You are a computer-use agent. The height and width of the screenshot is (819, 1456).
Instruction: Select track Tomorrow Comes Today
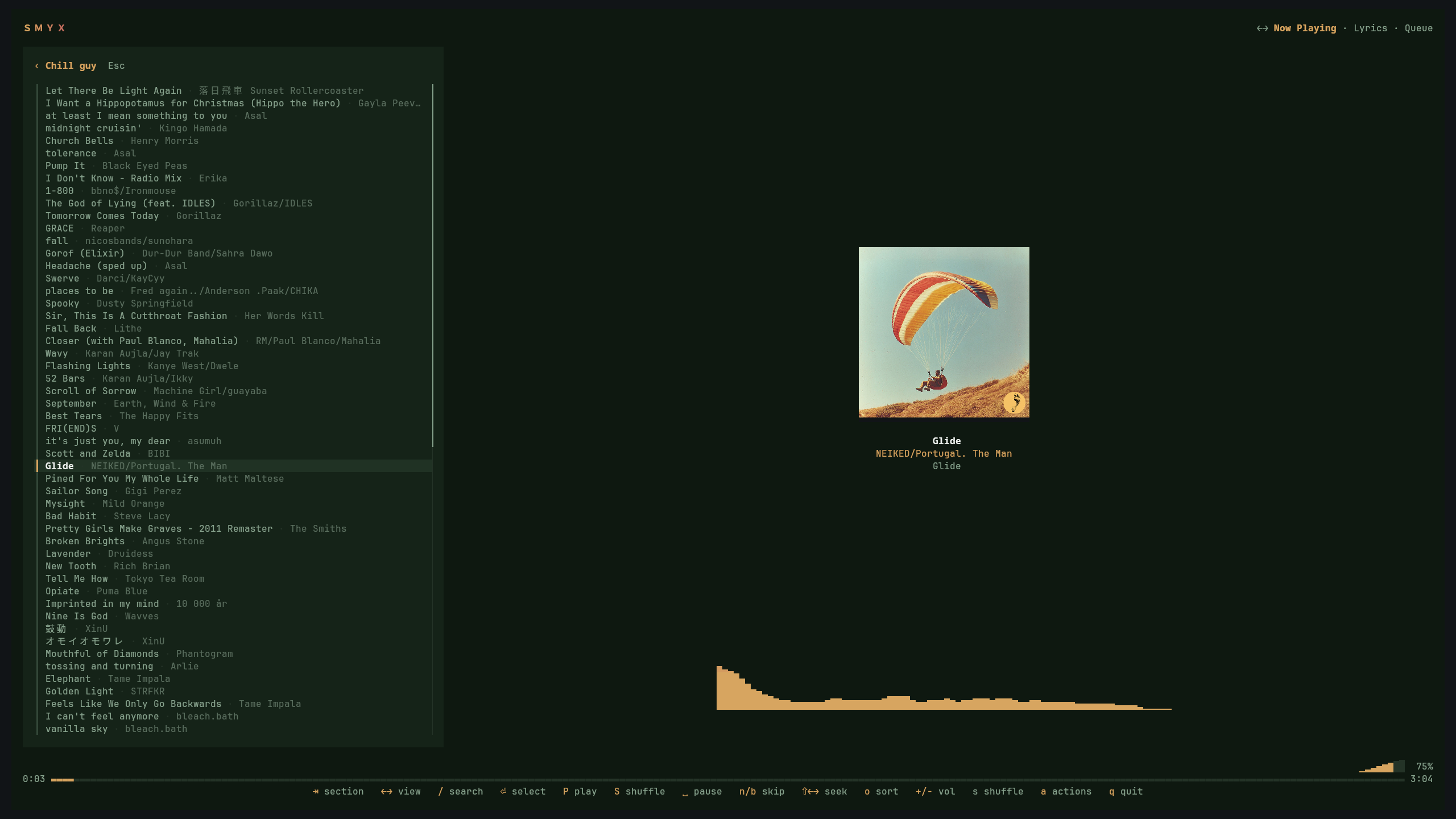point(234,216)
